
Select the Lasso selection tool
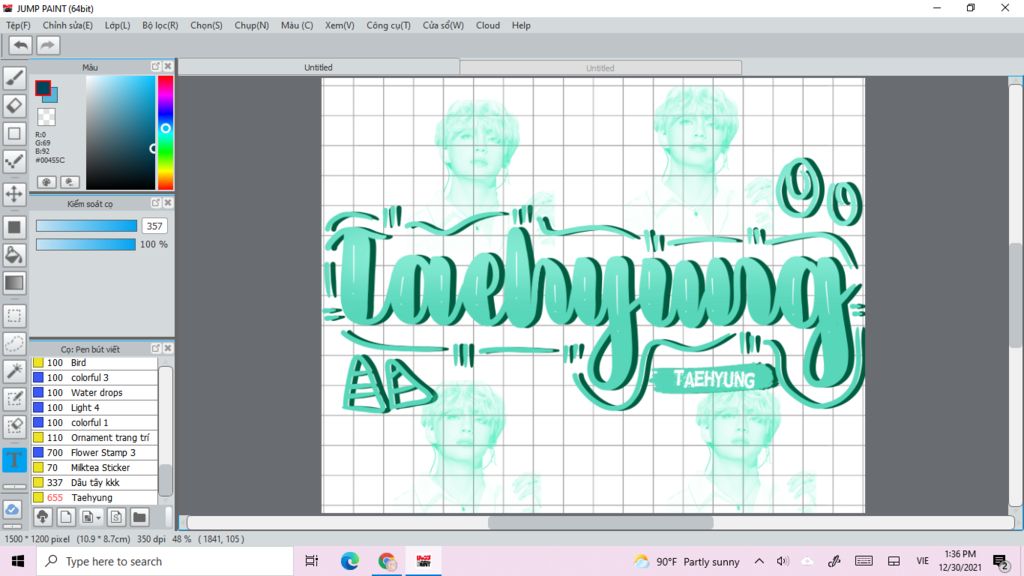click(14, 344)
